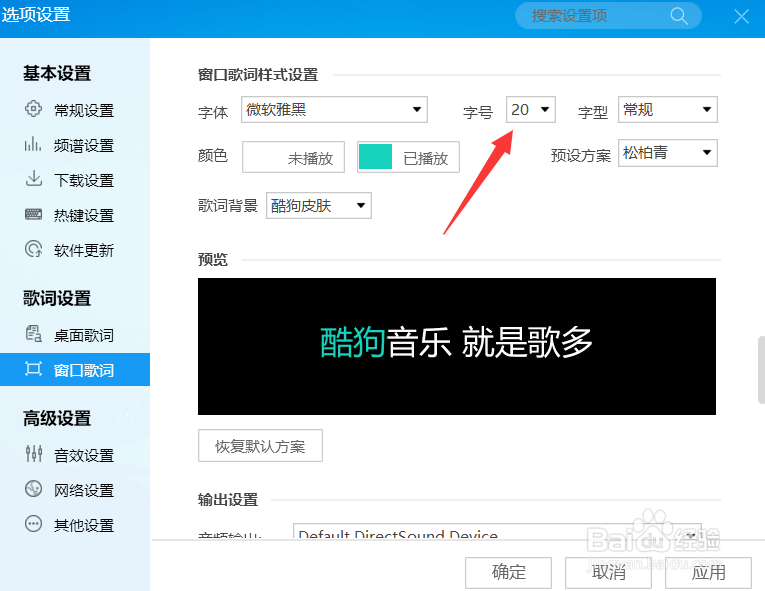
Task: Close the 选项设置 dialog
Action: tap(742, 17)
